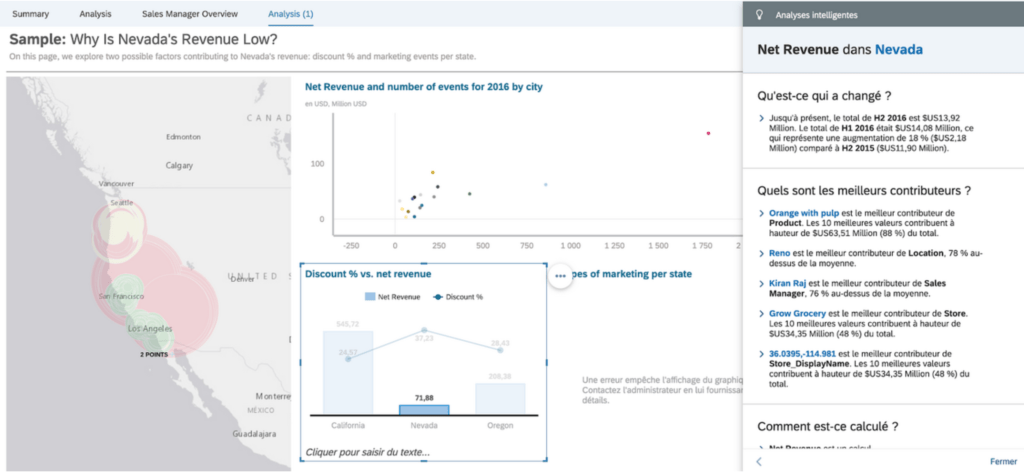Switch to the Sales Manager Overview tab
1024x473 pixels.
point(190,14)
